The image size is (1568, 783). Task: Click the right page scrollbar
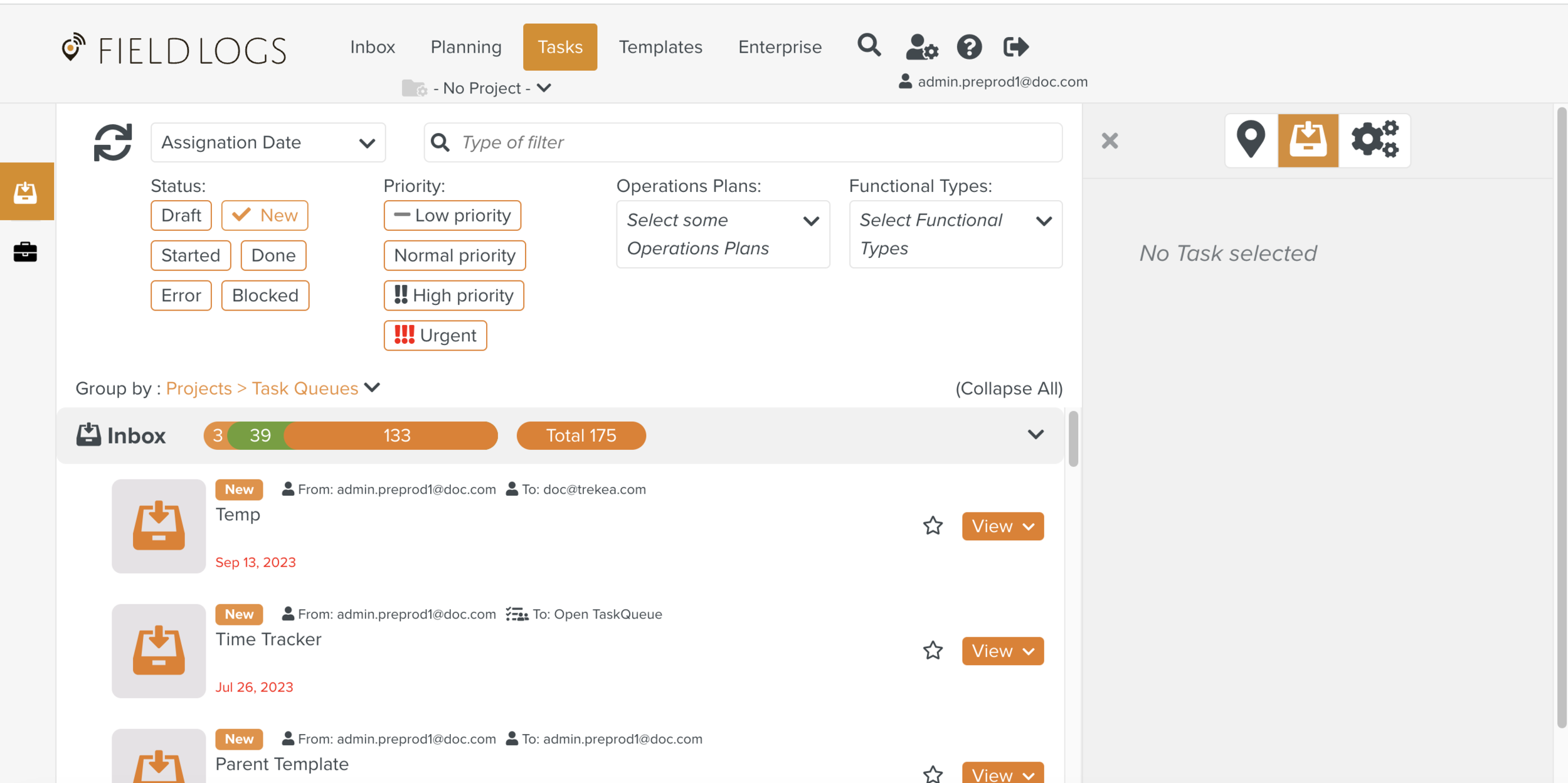pos(1562,417)
